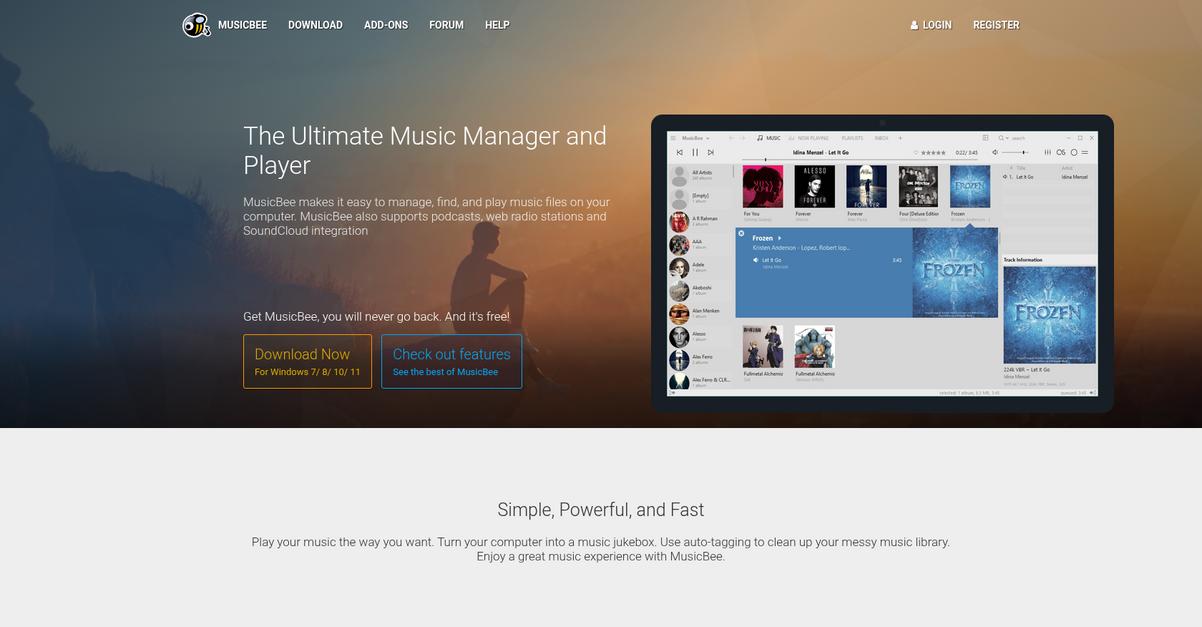Click the Track Information Frozen artwork
Viewport: 1202px width, 627px height.
1049,315
